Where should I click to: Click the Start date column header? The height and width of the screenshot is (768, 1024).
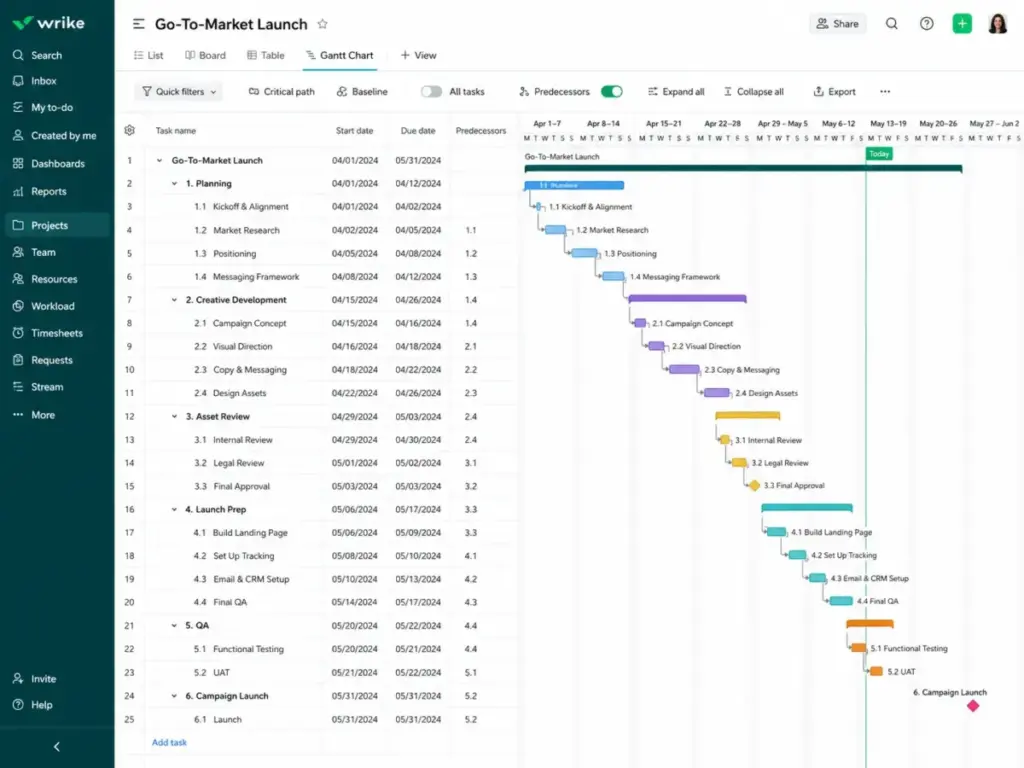click(355, 131)
